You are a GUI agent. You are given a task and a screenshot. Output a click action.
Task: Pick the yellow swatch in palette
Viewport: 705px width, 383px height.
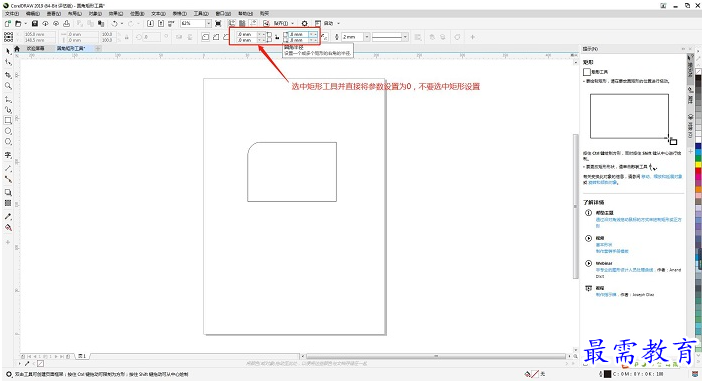click(x=698, y=165)
